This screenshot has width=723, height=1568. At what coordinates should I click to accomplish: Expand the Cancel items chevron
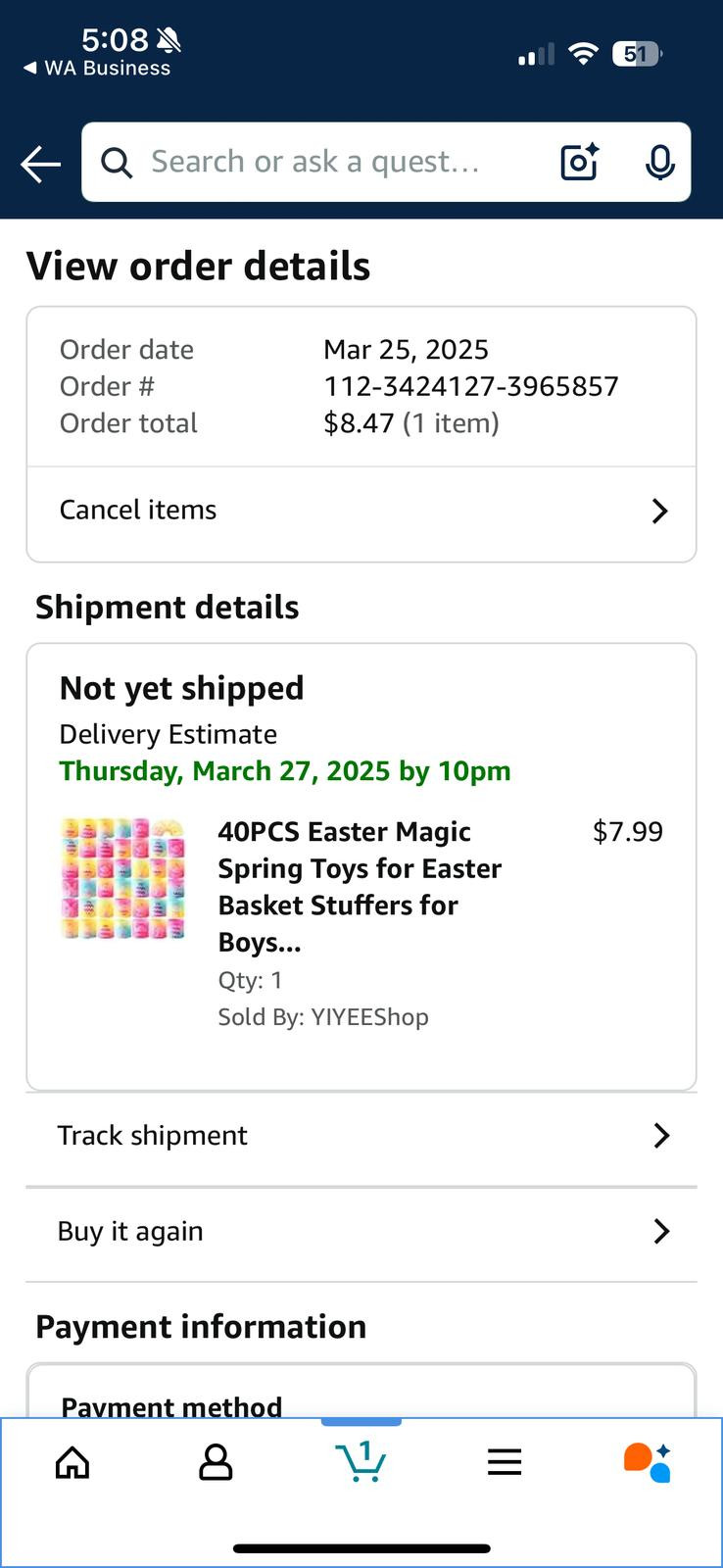tap(660, 511)
